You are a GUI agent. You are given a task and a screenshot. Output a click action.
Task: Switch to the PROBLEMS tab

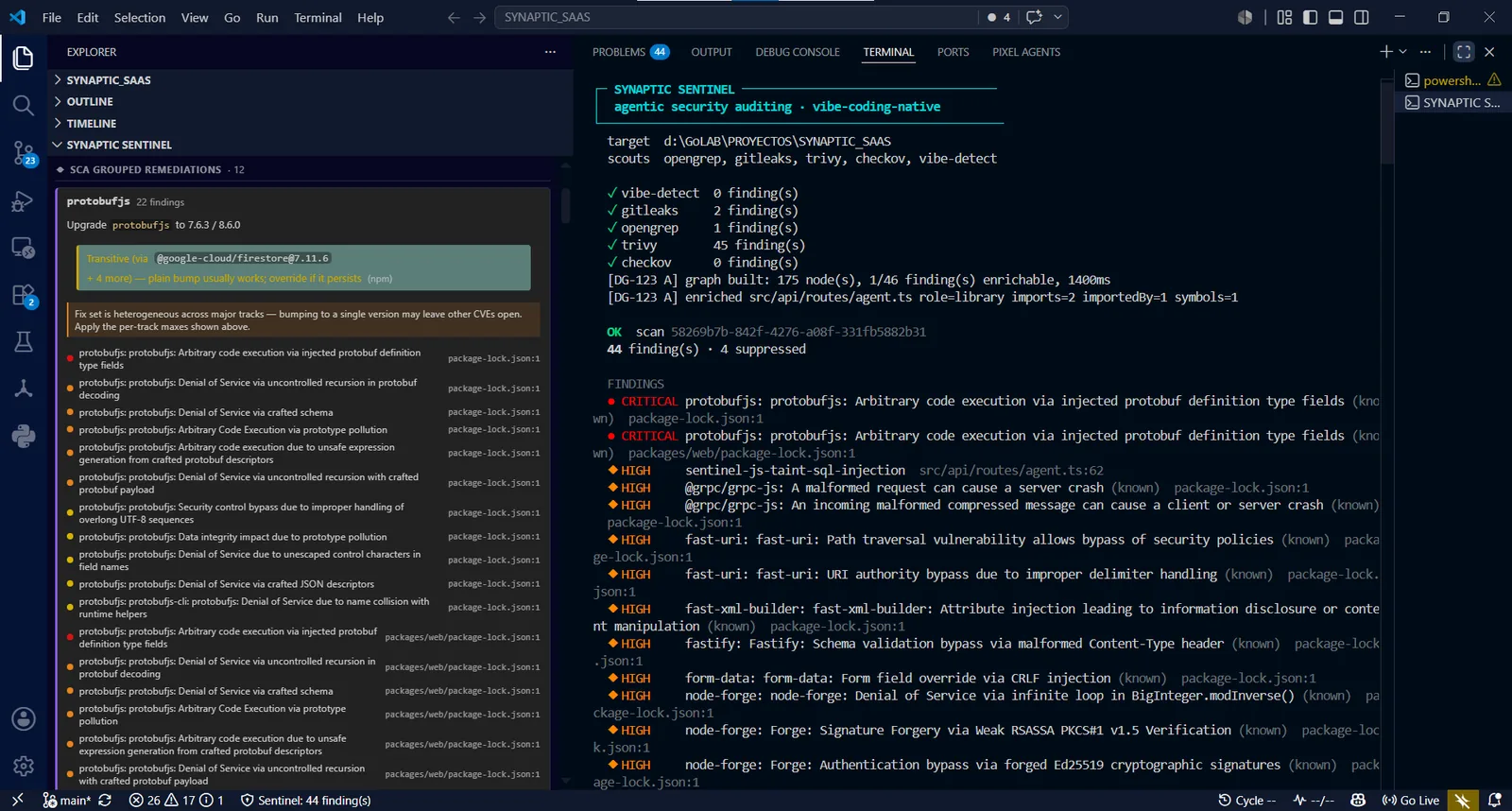coord(630,52)
